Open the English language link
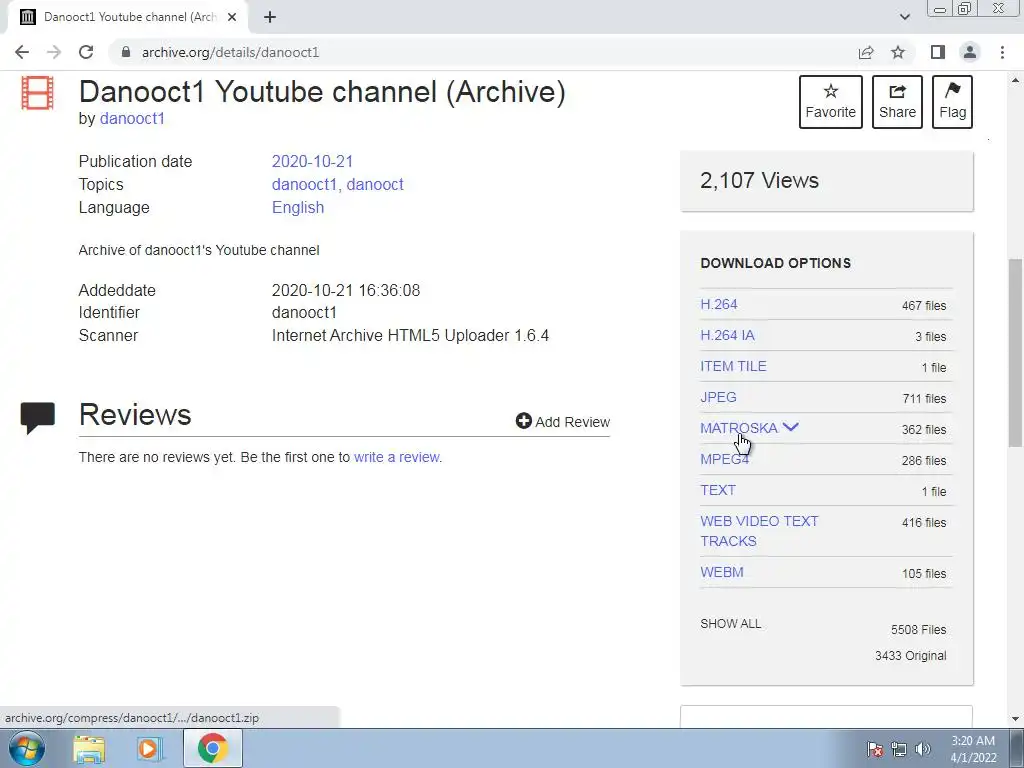Image resolution: width=1024 pixels, height=768 pixels. coord(298,207)
